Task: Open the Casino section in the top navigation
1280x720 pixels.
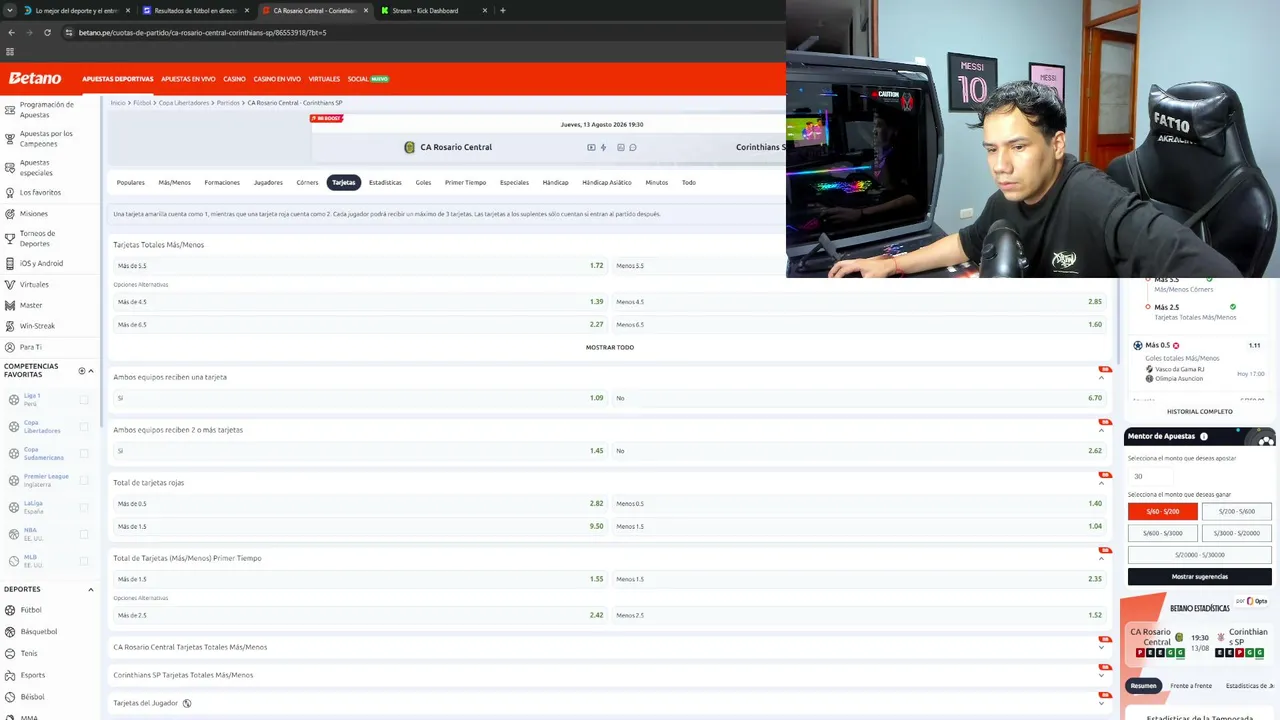Action: pos(234,79)
